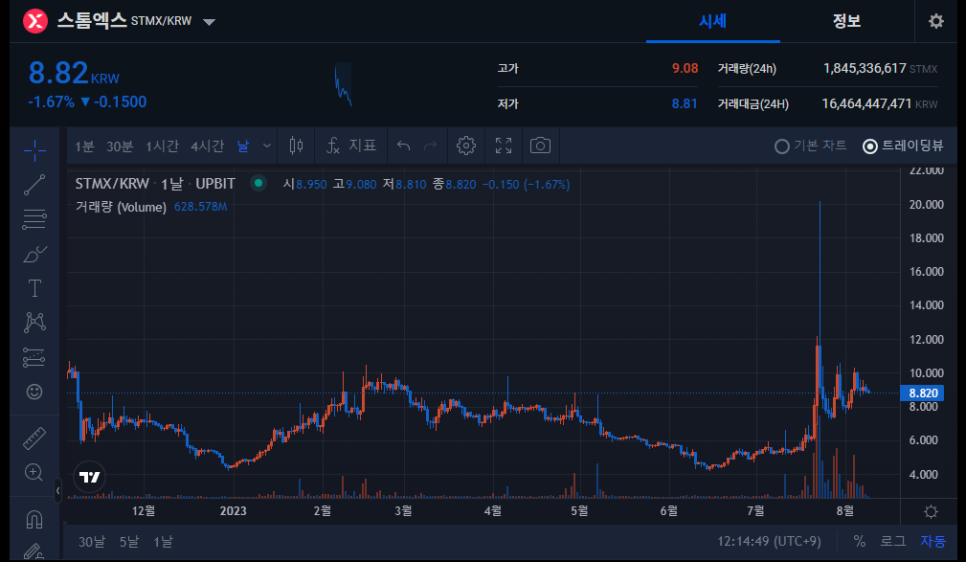Change the candlestick chart style
The width and height of the screenshot is (966, 562).
(x=296, y=146)
